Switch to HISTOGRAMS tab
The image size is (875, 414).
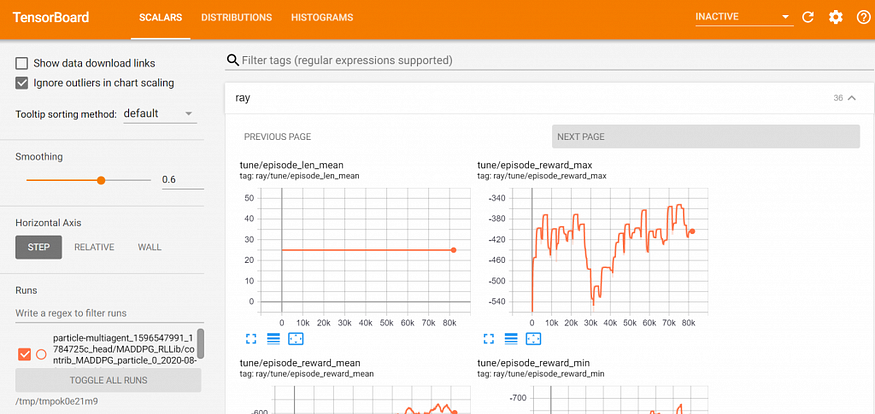point(322,17)
